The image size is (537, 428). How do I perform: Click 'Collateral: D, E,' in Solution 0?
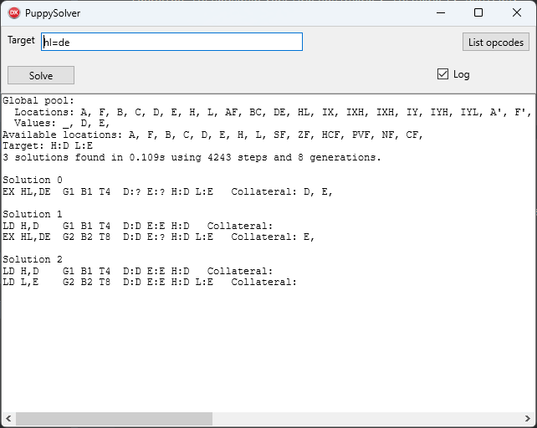(282, 191)
